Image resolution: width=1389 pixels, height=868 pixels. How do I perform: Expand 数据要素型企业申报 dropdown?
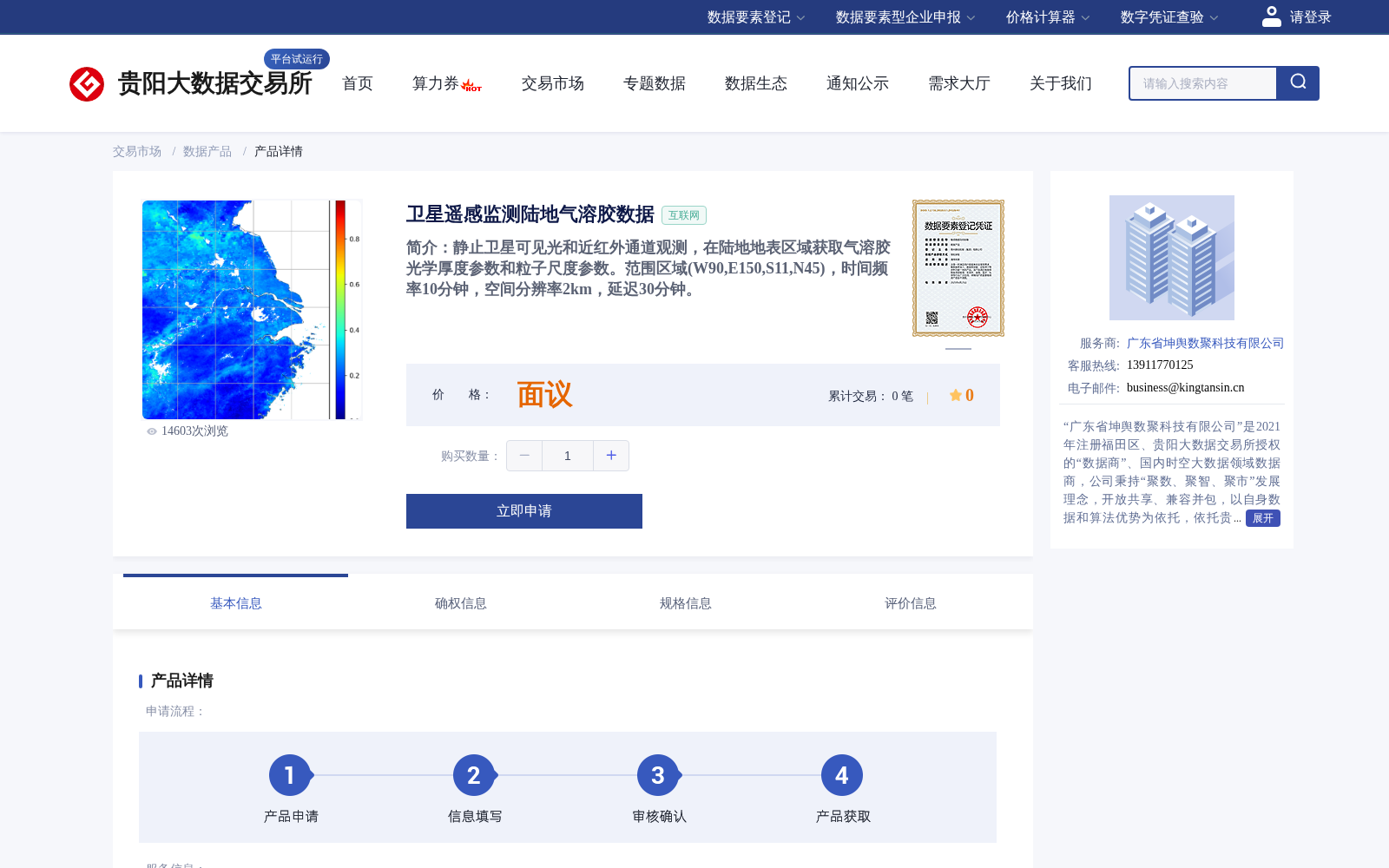click(905, 17)
